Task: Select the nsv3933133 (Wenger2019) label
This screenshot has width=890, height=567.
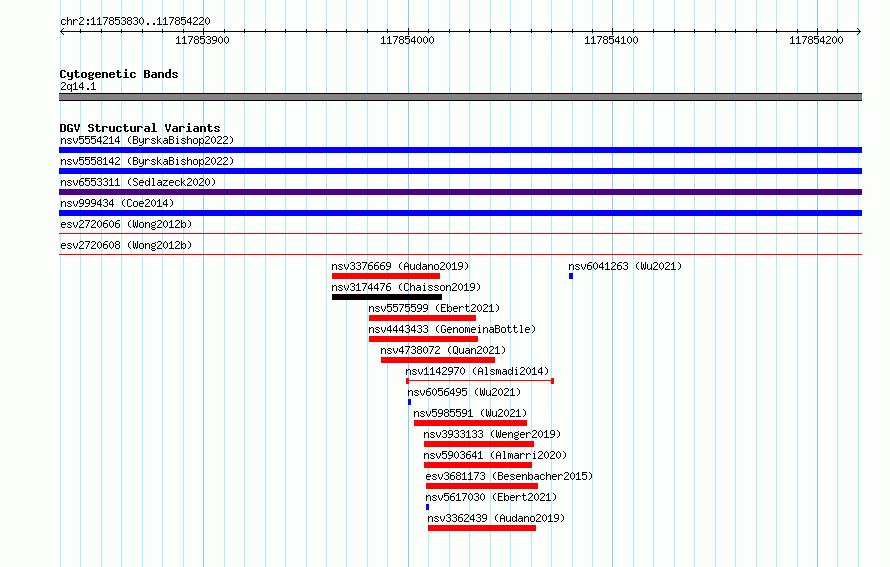Action: 492,434
